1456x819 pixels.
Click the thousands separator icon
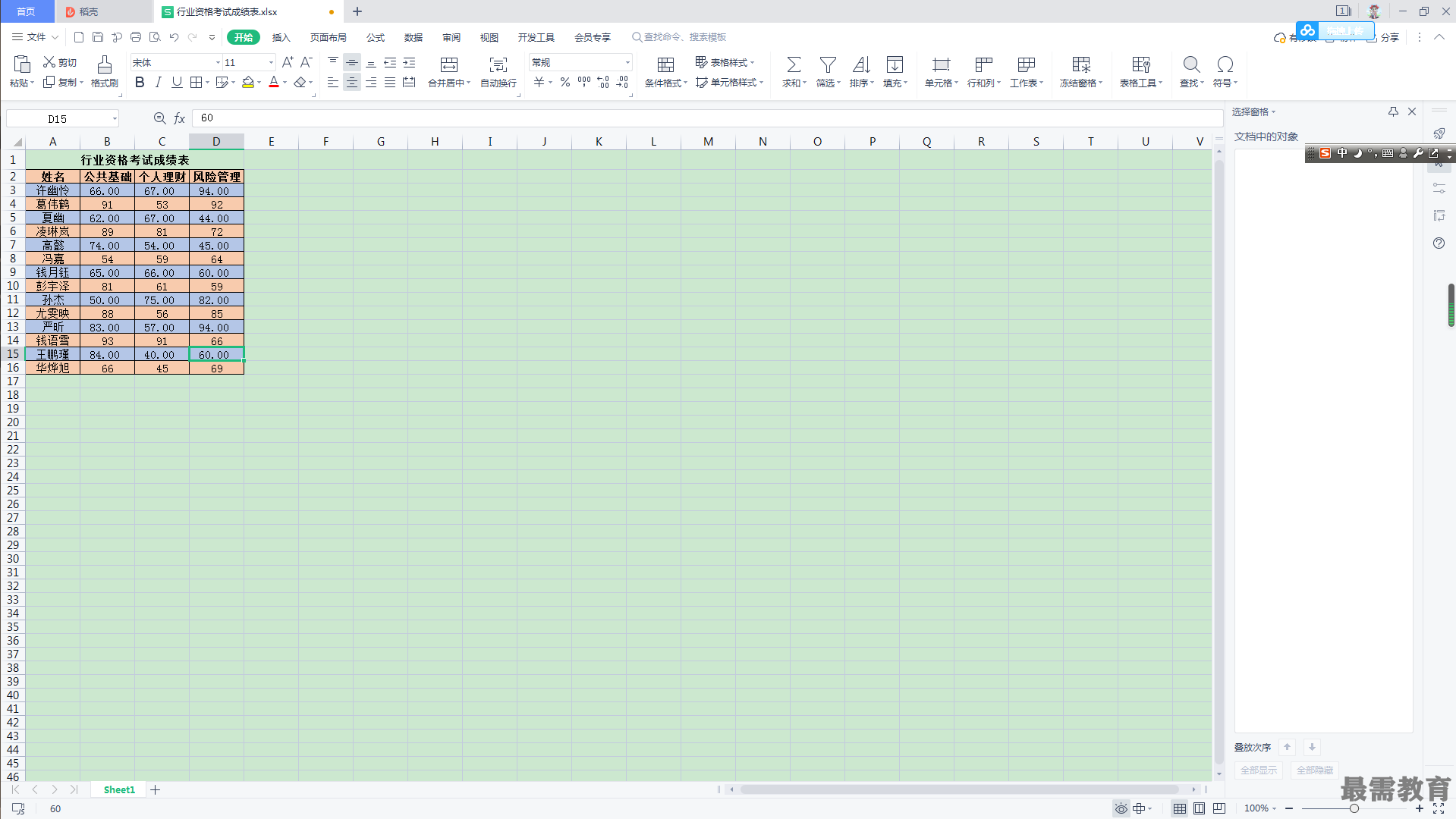(x=584, y=83)
